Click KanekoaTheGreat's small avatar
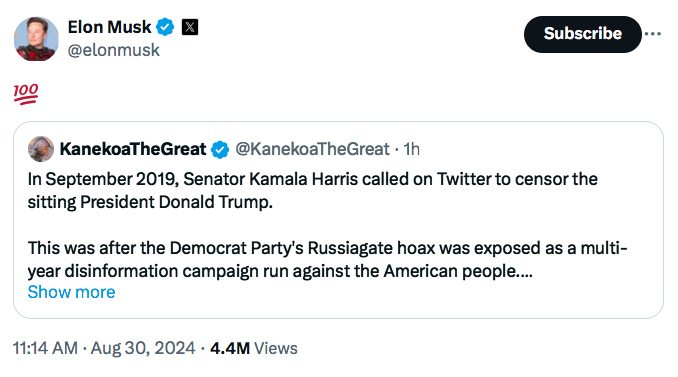Viewport: 678px width, 377px height. tap(41, 149)
